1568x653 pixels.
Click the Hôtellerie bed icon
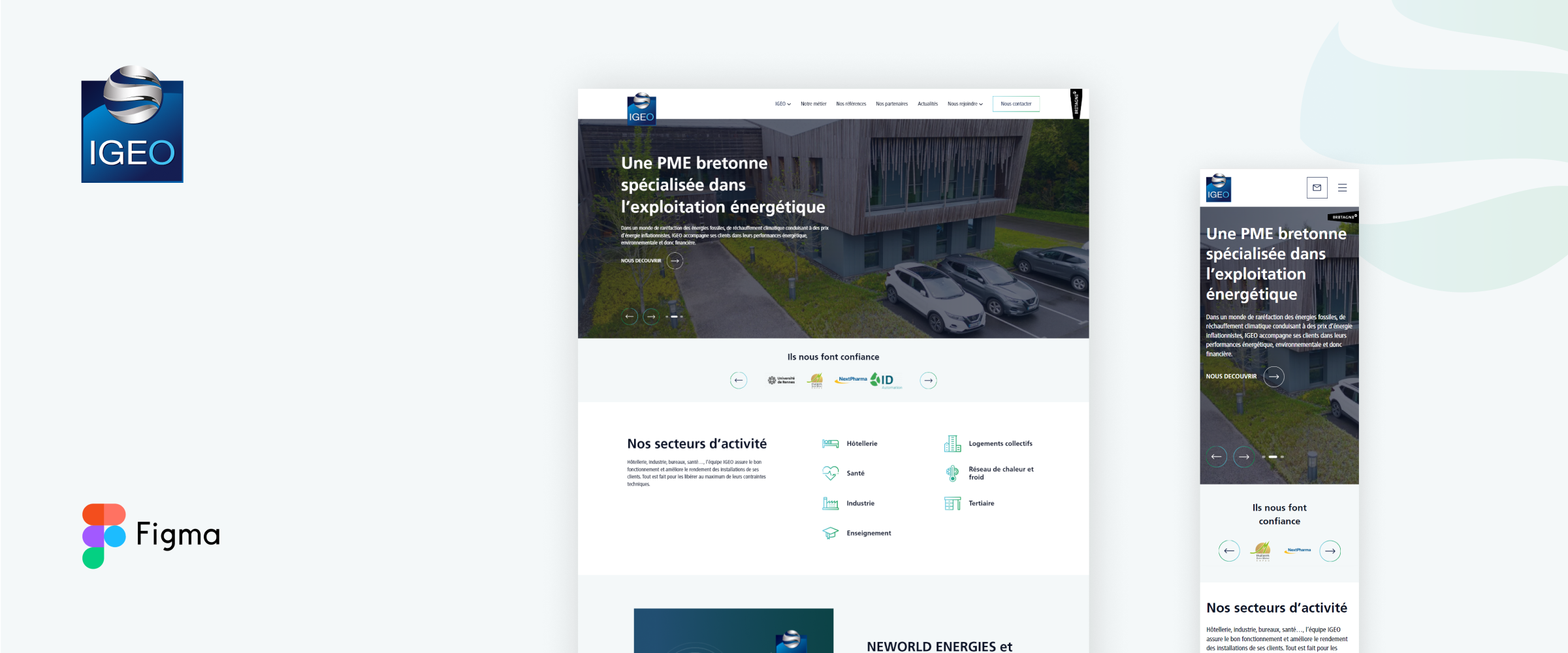click(830, 444)
